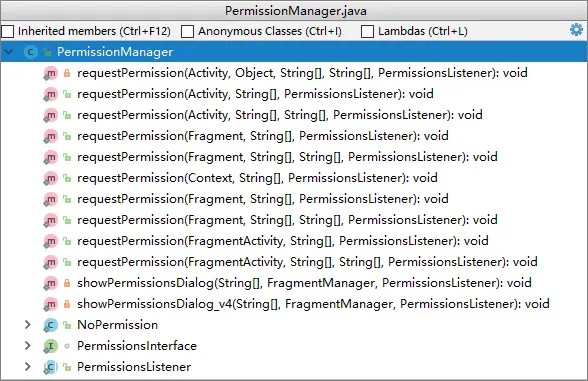Click lock icon of requestPermission with Object parameter
Viewport: 588px width, 381px height.
(67, 73)
